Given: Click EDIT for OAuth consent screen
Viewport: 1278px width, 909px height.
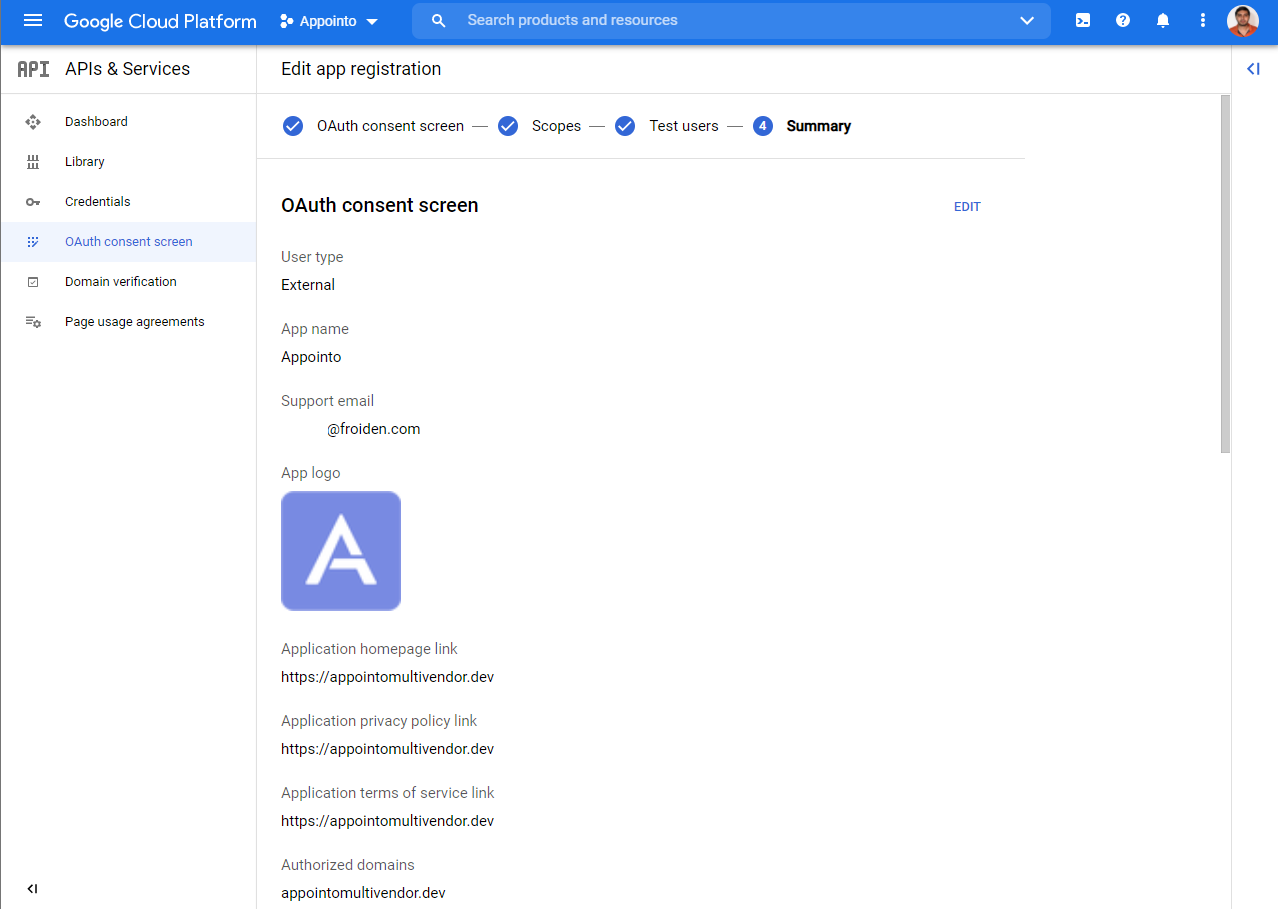Looking at the screenshot, I should [967, 207].
